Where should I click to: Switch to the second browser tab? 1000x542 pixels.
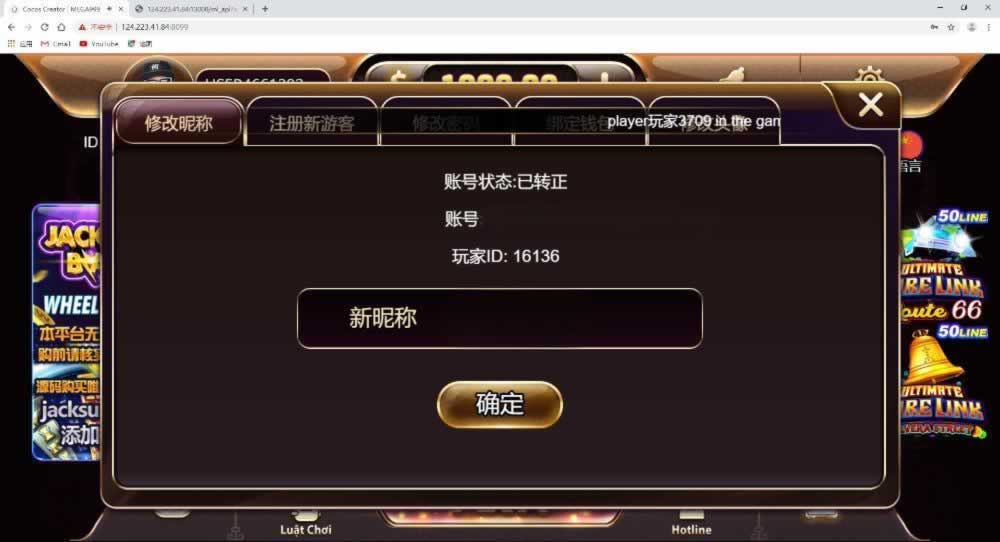[191, 9]
